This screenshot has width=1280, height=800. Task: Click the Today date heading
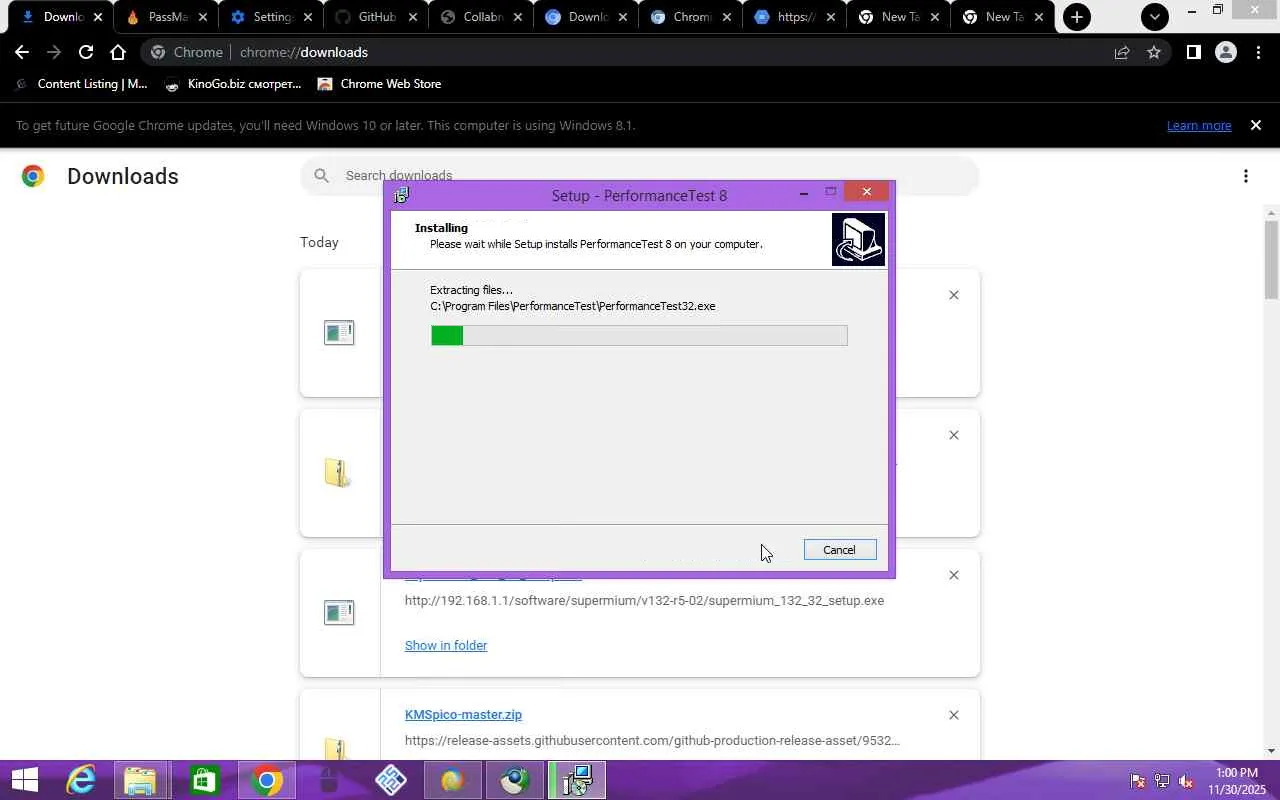point(319,242)
